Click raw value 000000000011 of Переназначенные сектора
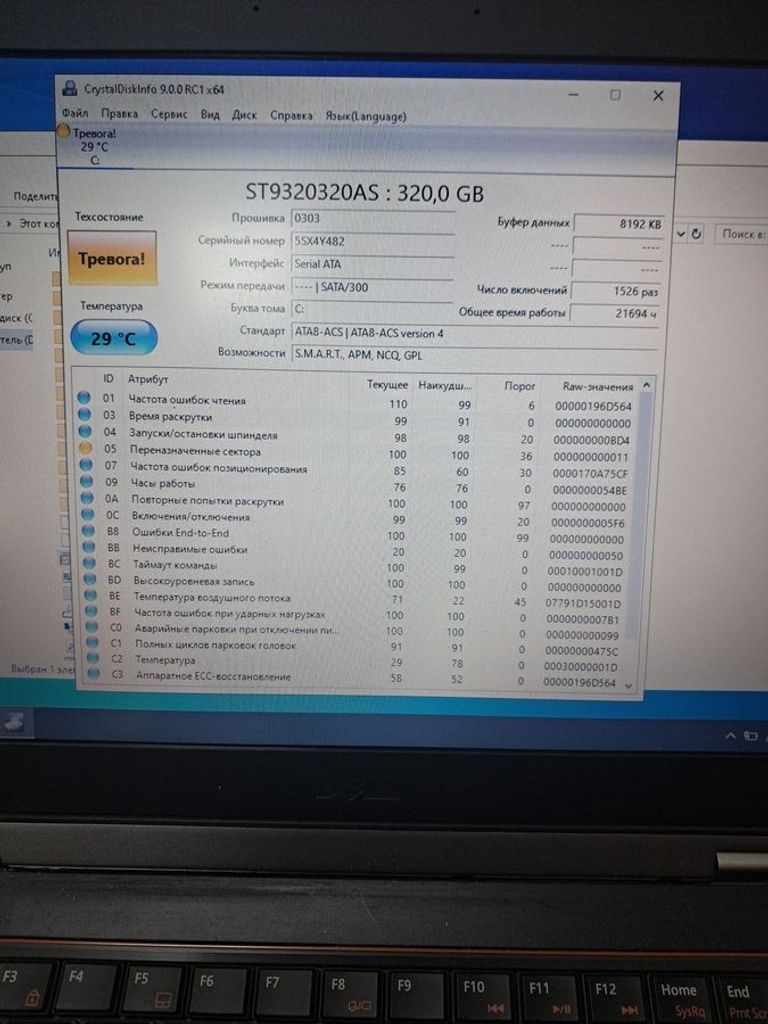Viewport: 768px width, 1024px height. pyautogui.click(x=590, y=456)
